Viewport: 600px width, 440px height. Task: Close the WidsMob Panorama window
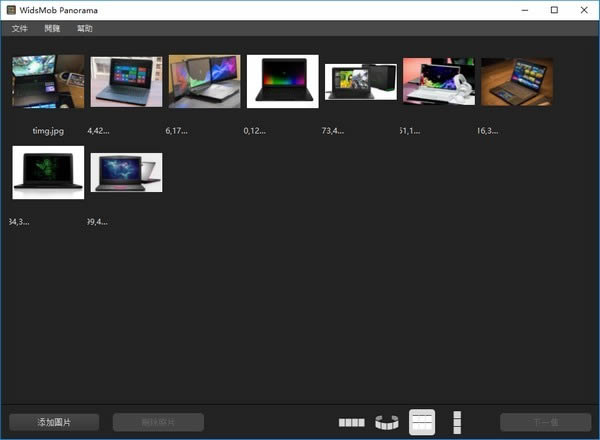[584, 10]
